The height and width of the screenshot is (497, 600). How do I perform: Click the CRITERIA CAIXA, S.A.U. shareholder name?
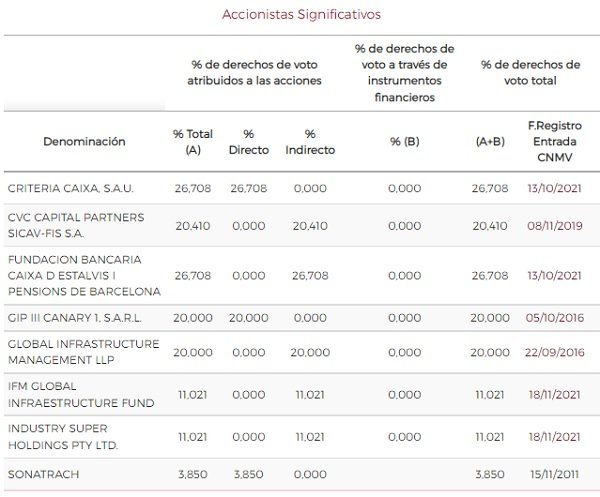(x=70, y=188)
